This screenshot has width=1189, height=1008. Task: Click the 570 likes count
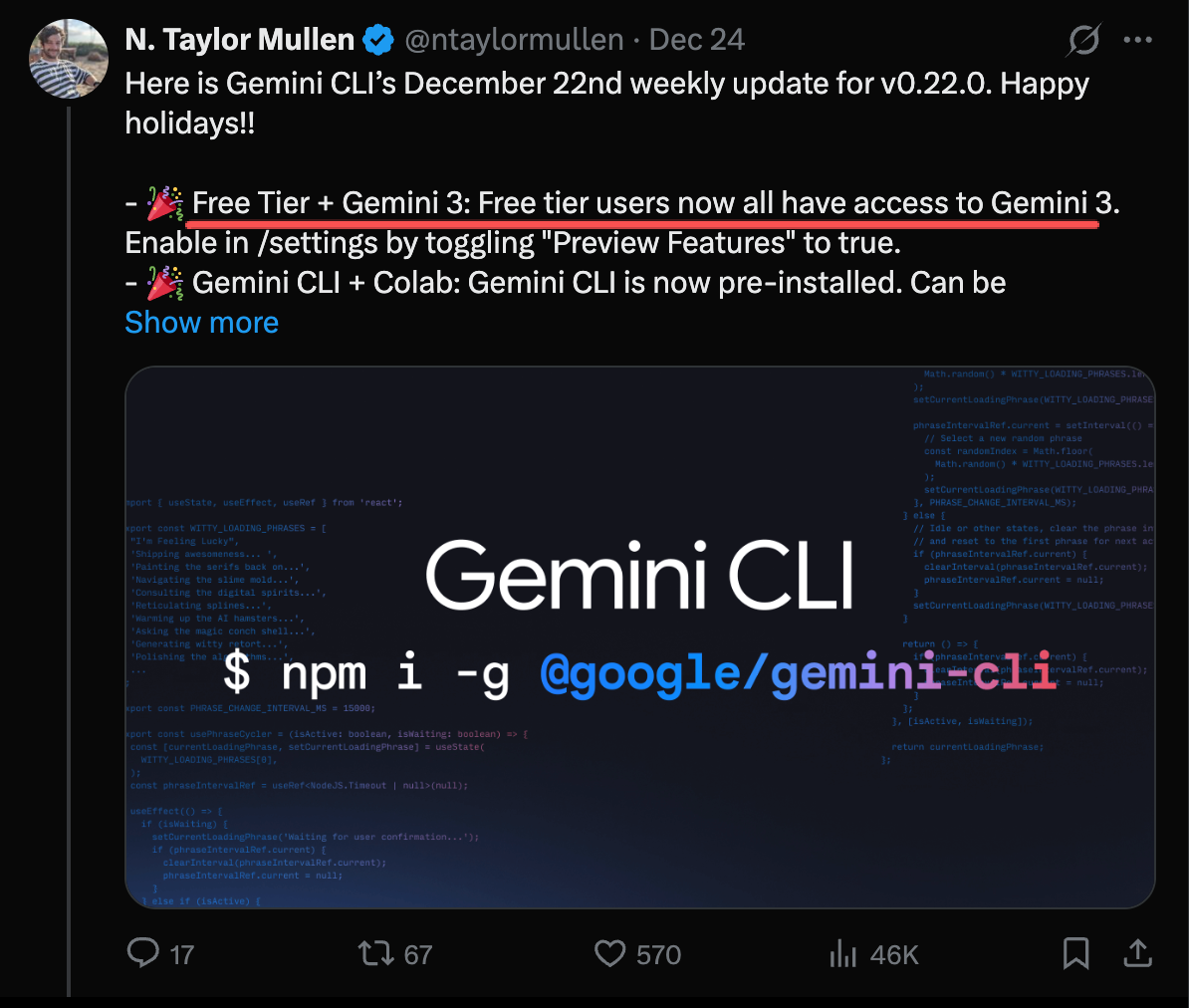[x=658, y=955]
